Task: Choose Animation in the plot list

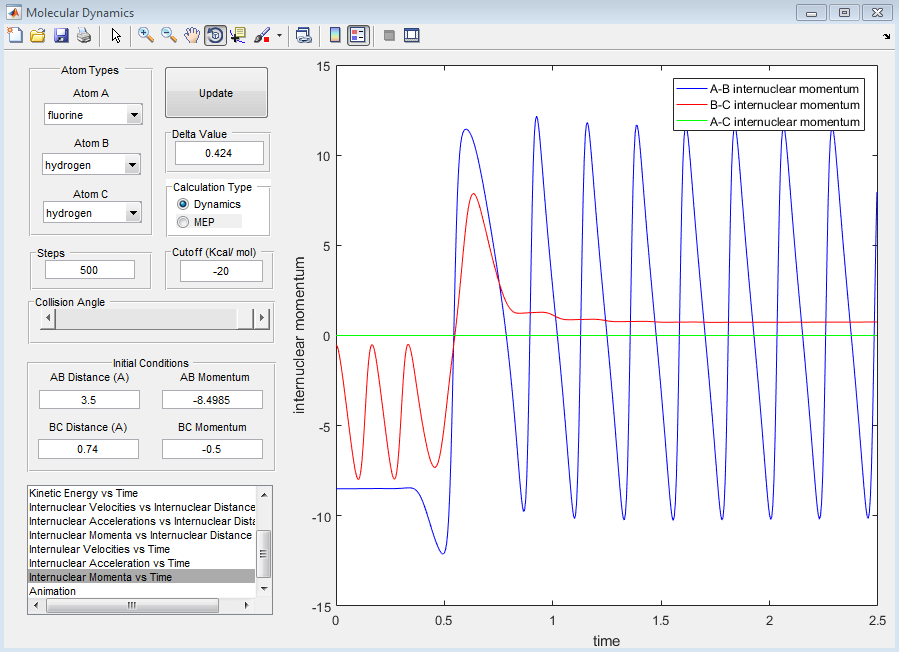Action: coord(52,591)
